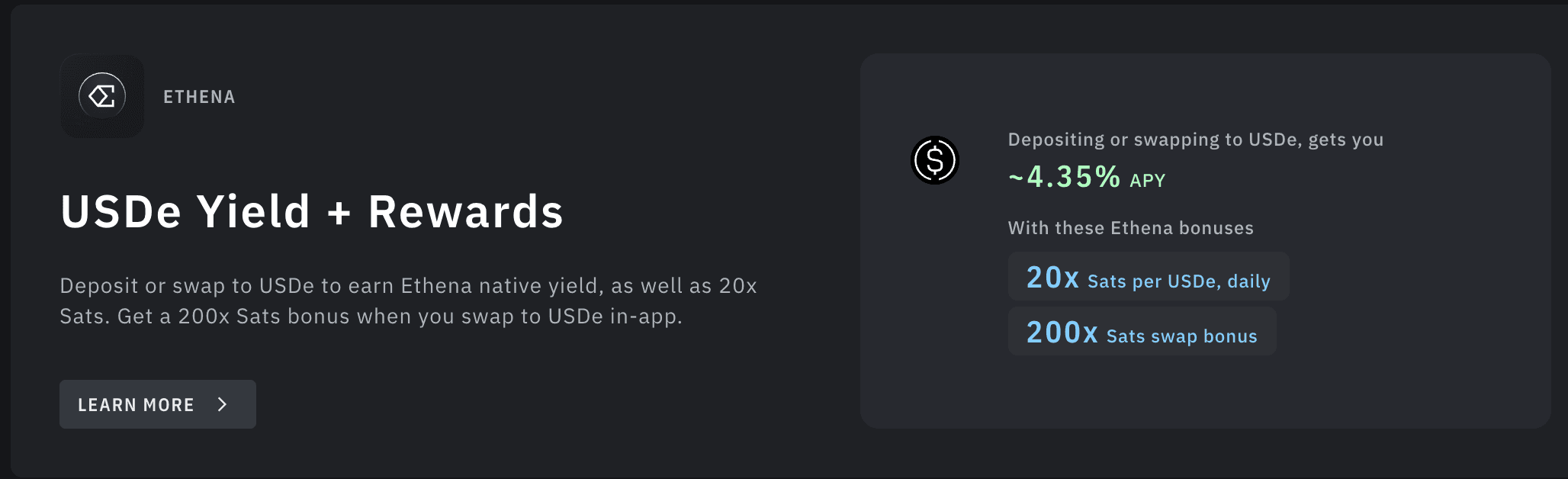Screen dimensions: 1568x479
Task: Click the 'Sats swap bonus' text
Action: pyautogui.click(x=1181, y=336)
